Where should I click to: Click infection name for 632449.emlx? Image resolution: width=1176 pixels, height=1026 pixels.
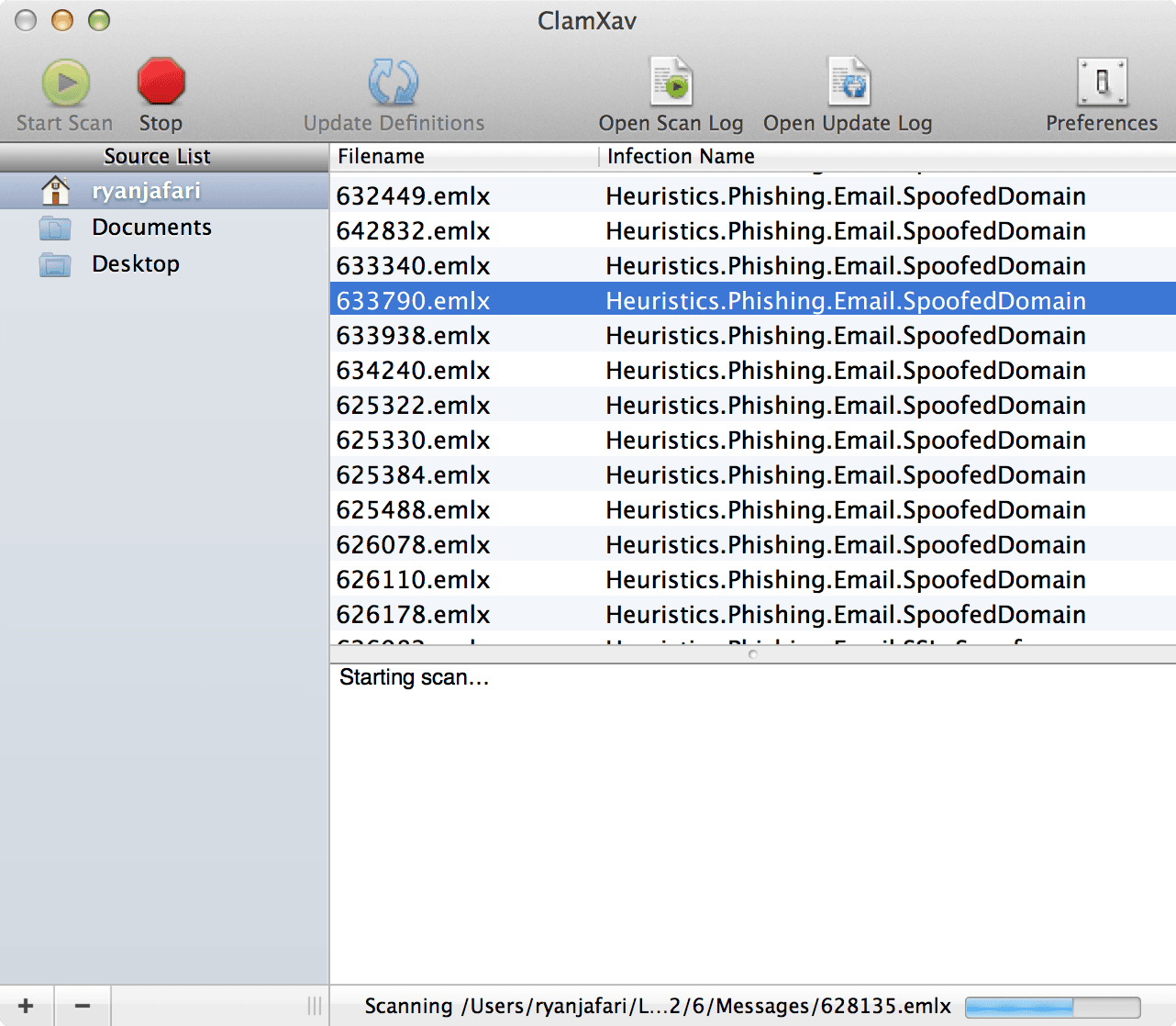coord(846,196)
